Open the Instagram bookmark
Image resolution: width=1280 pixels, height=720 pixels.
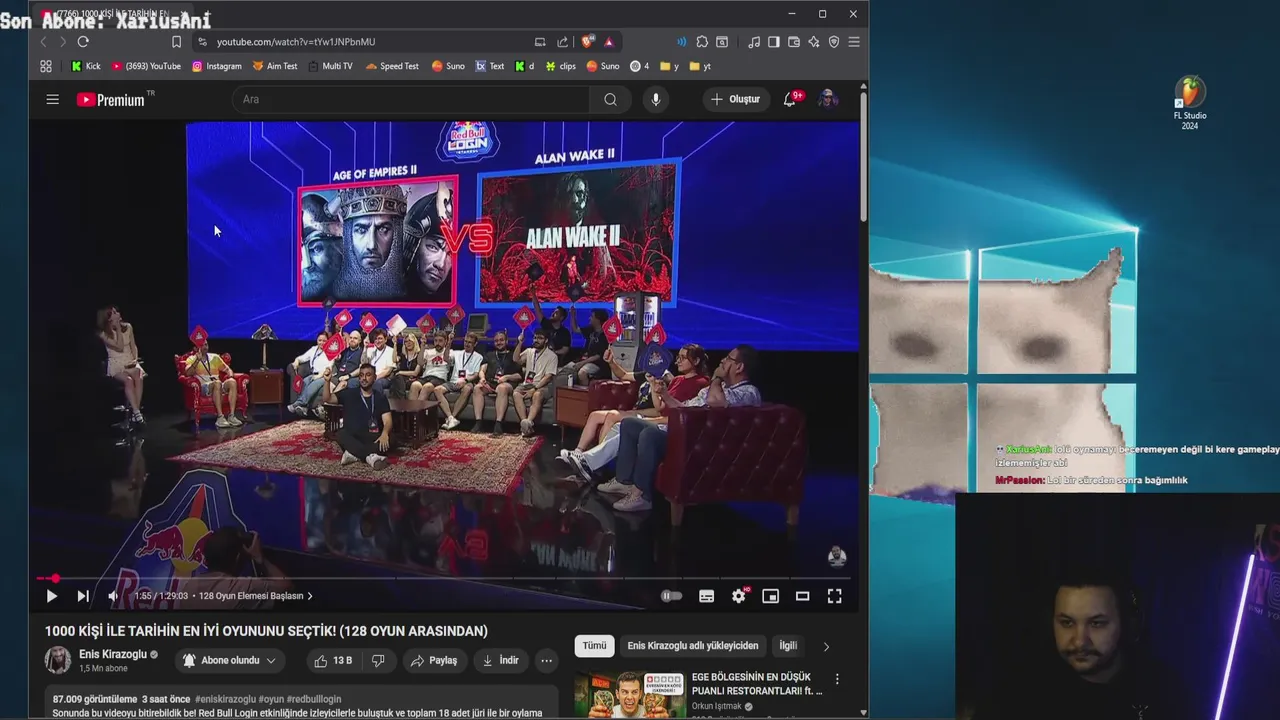tap(217, 66)
